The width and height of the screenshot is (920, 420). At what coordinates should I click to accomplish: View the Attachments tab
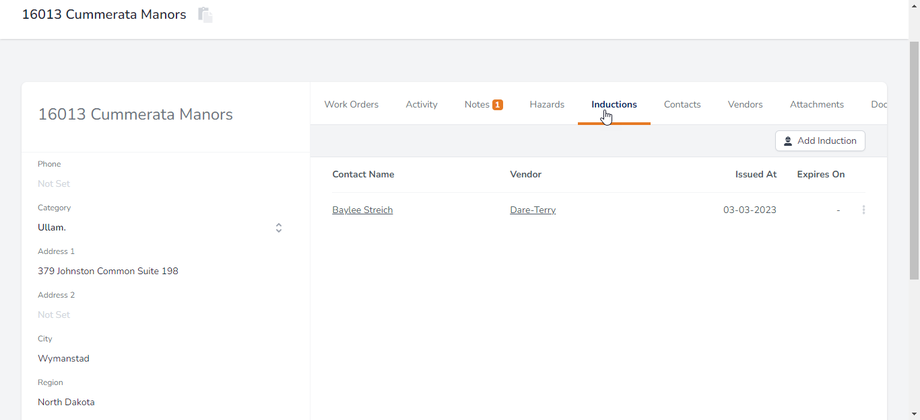click(x=816, y=104)
